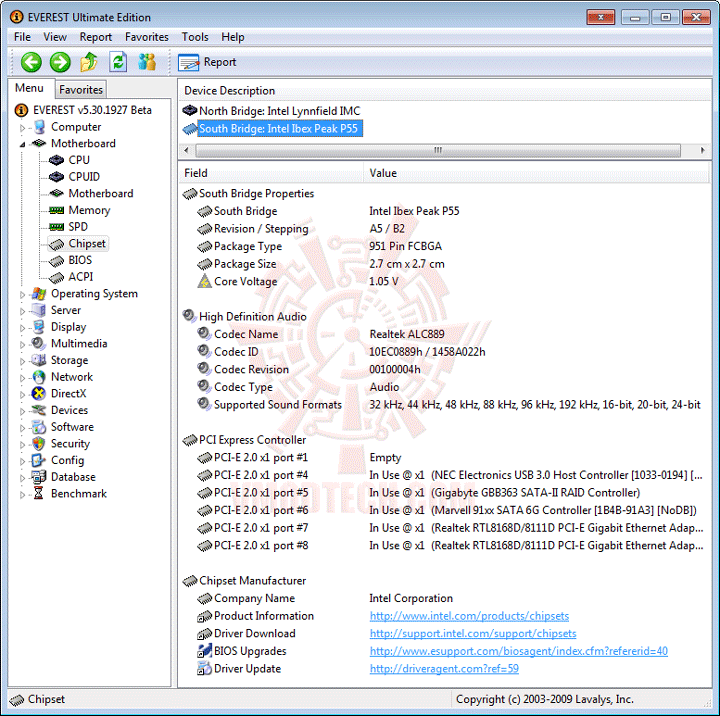The height and width of the screenshot is (716, 720).
Task: Click the Refresh toolbar icon
Action: [118, 62]
